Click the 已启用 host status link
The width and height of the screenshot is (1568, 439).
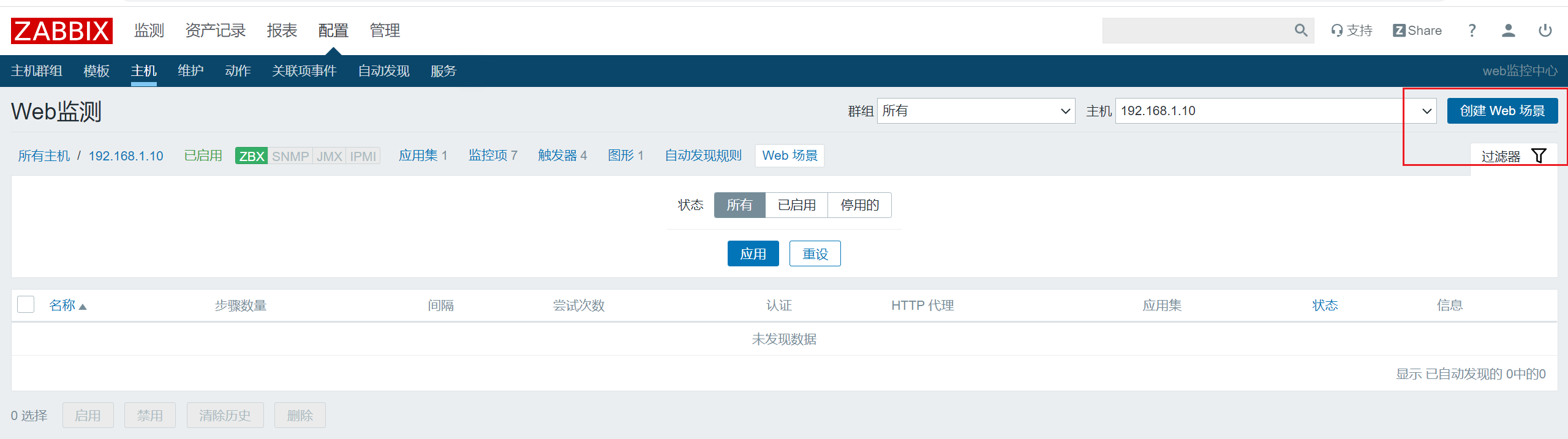coord(203,156)
